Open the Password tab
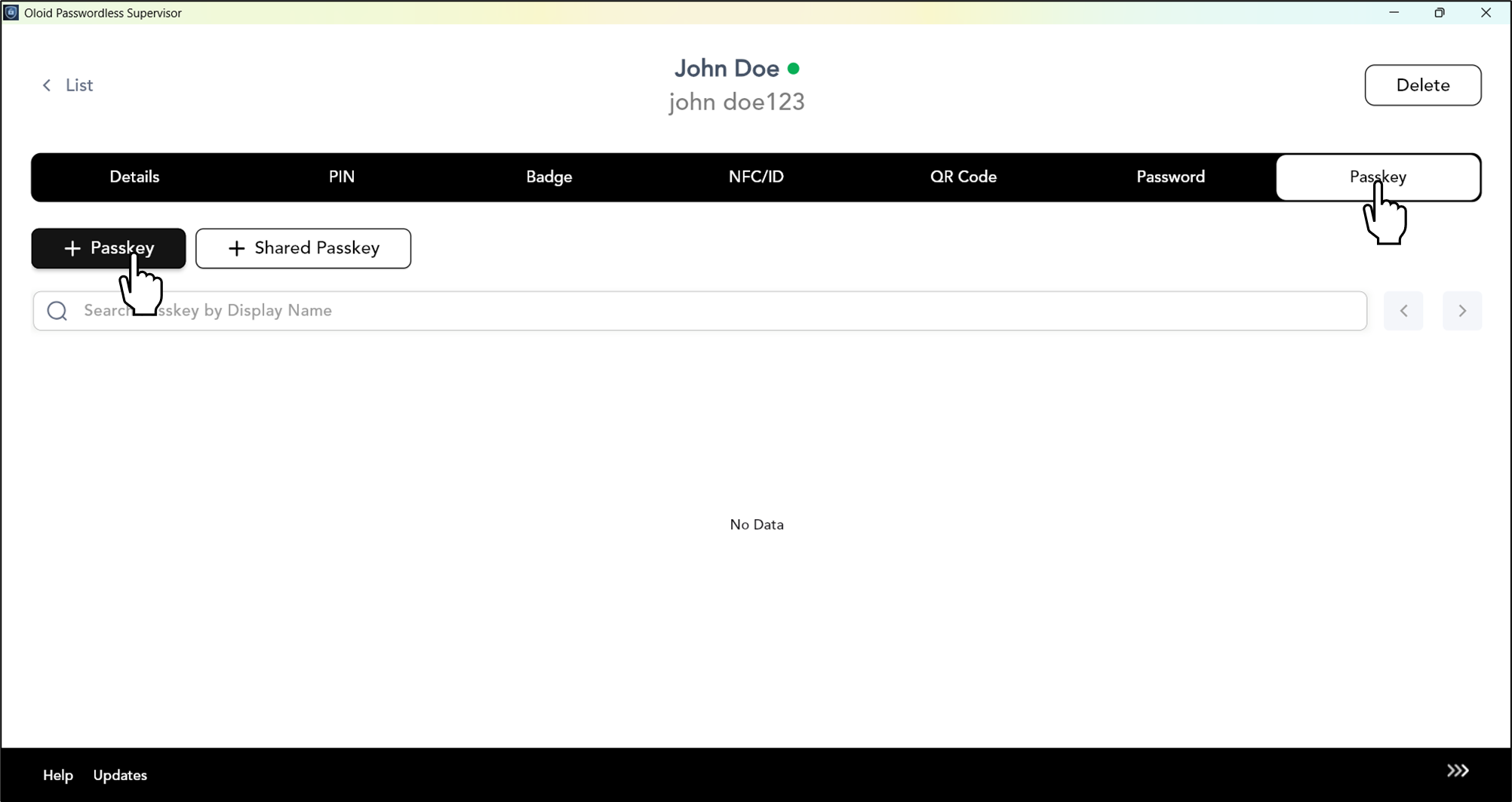The width and height of the screenshot is (1512, 802). pyautogui.click(x=1171, y=177)
